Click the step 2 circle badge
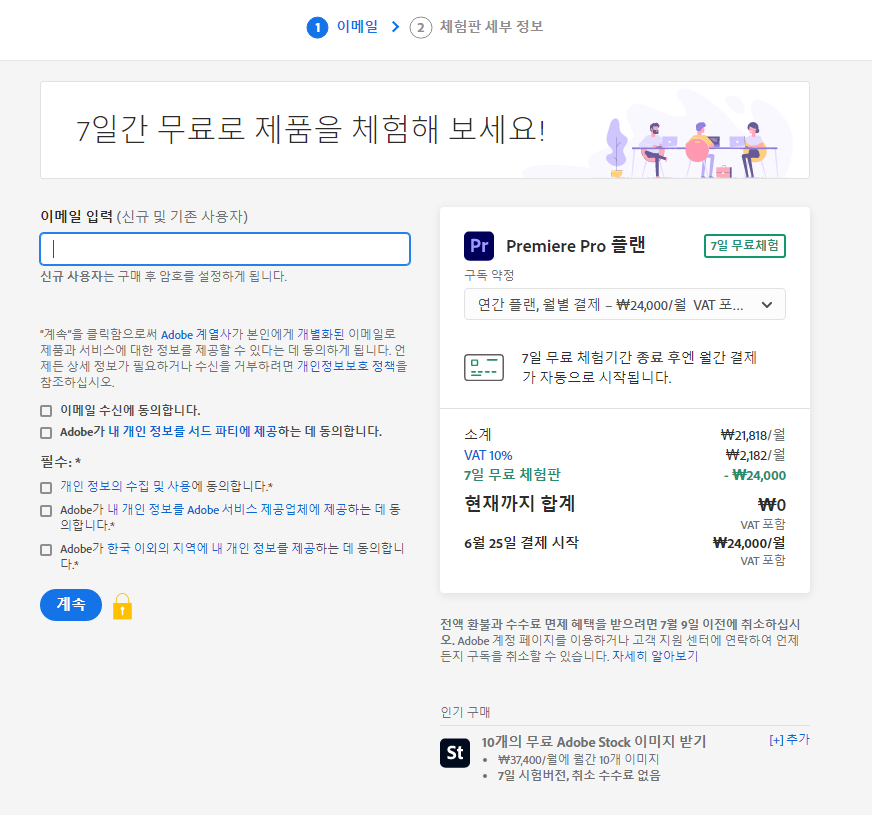This screenshot has height=815, width=872. click(x=420, y=27)
